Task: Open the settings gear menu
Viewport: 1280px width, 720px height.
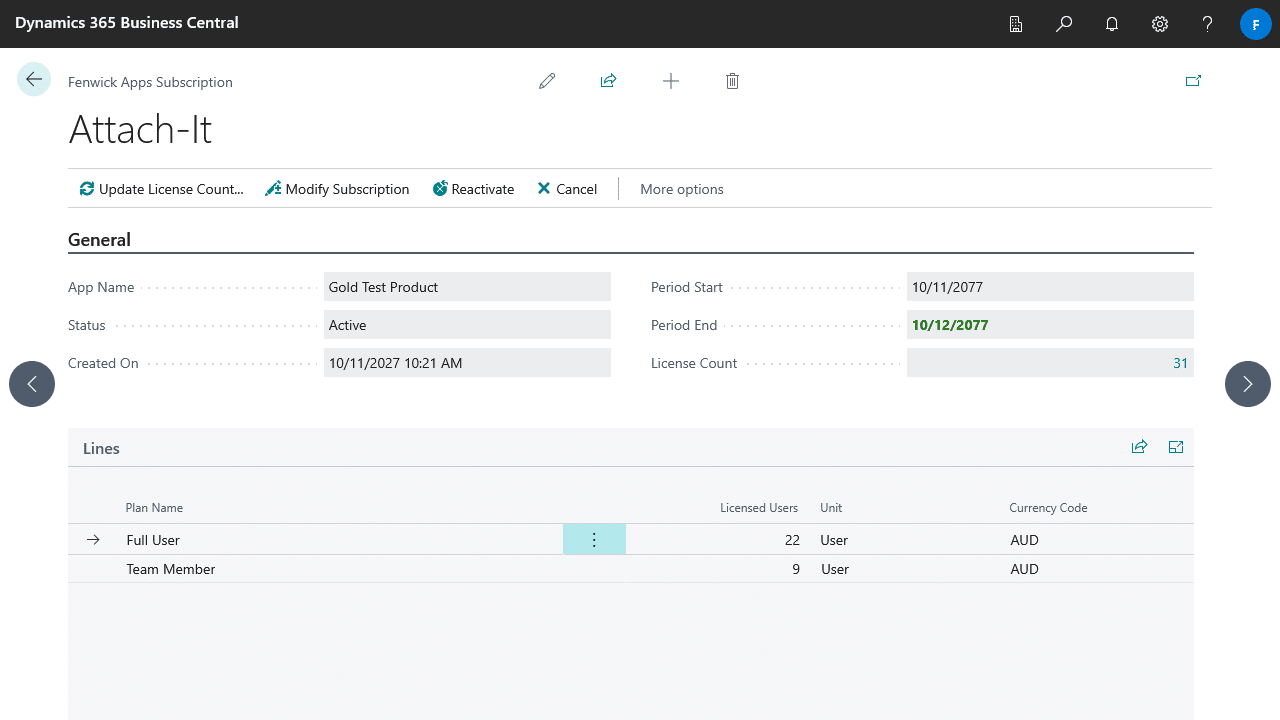Action: click(1160, 24)
